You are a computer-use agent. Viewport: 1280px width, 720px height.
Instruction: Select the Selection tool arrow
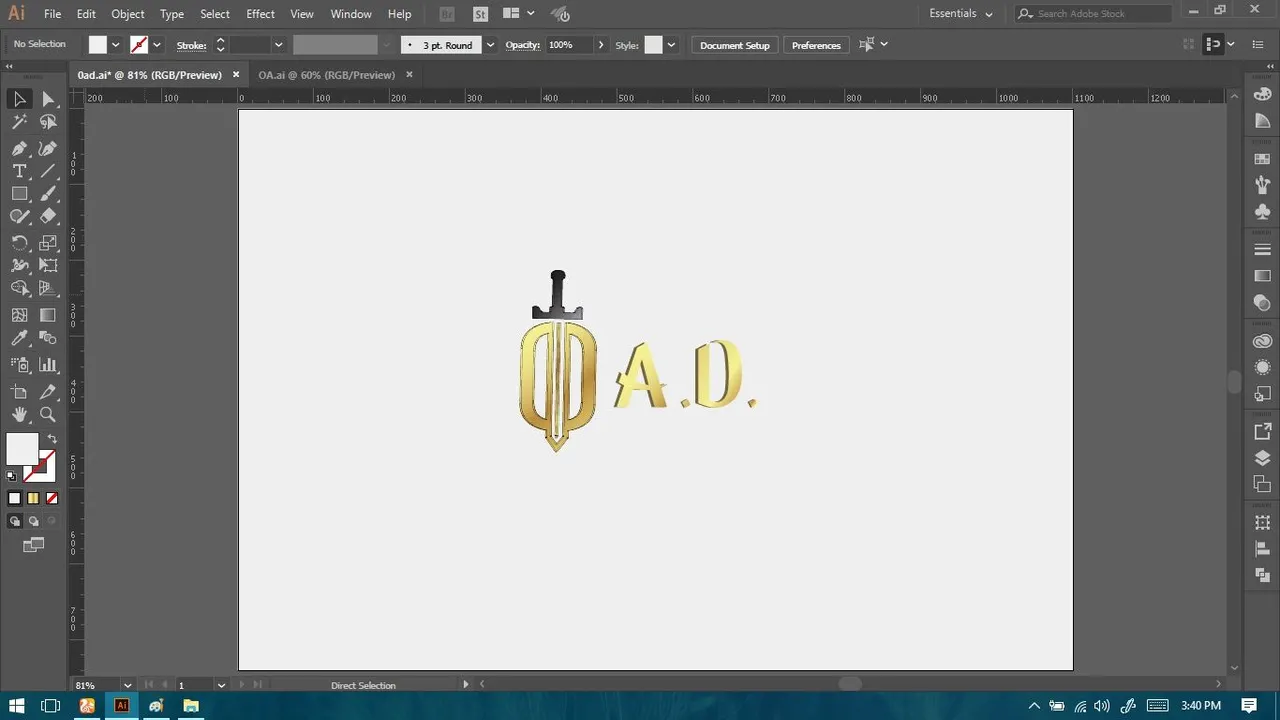(x=19, y=99)
